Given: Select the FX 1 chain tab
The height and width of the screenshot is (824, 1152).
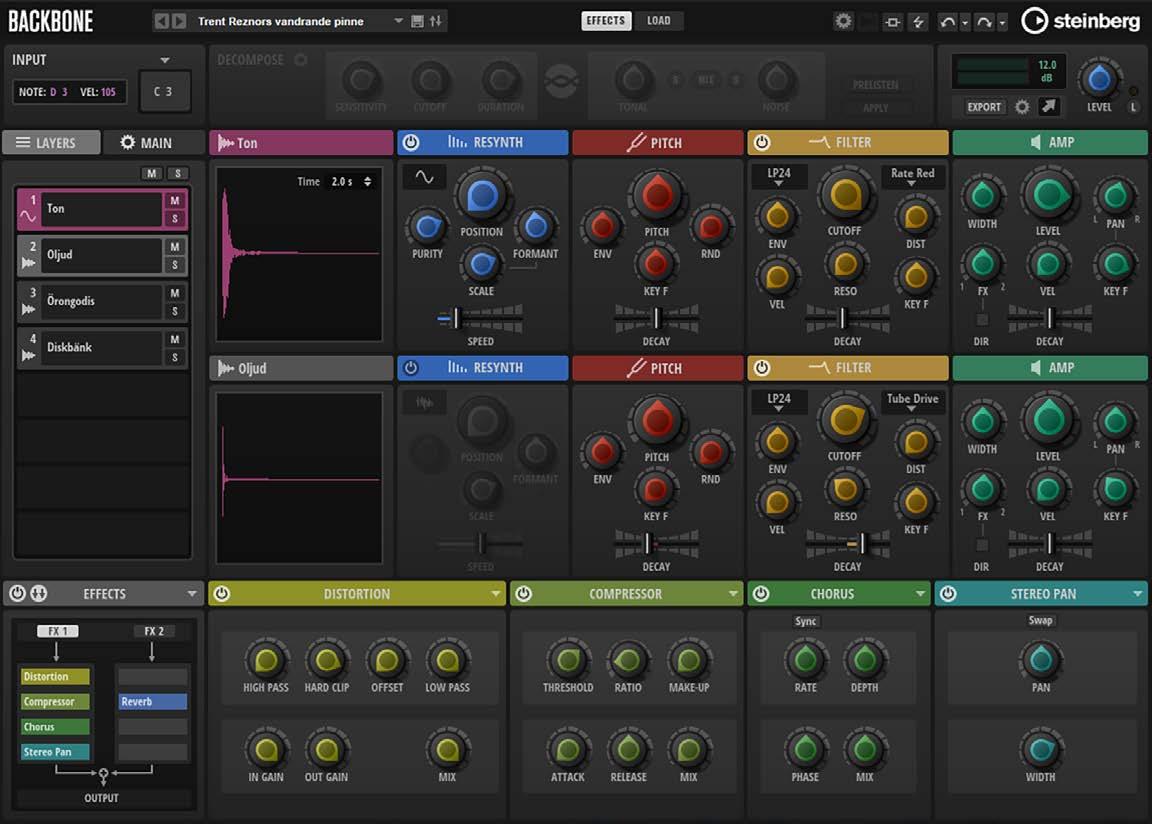Looking at the screenshot, I should coord(57,631).
